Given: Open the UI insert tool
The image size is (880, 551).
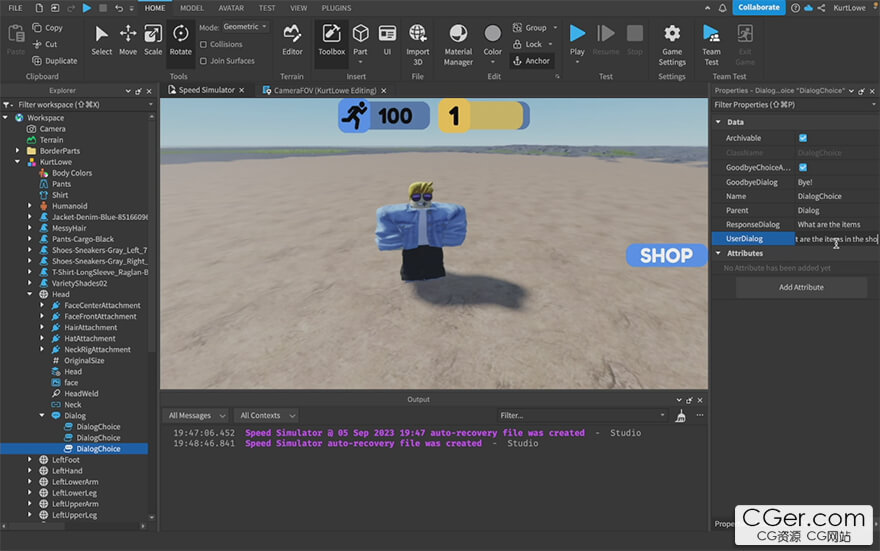Looking at the screenshot, I should pos(387,40).
